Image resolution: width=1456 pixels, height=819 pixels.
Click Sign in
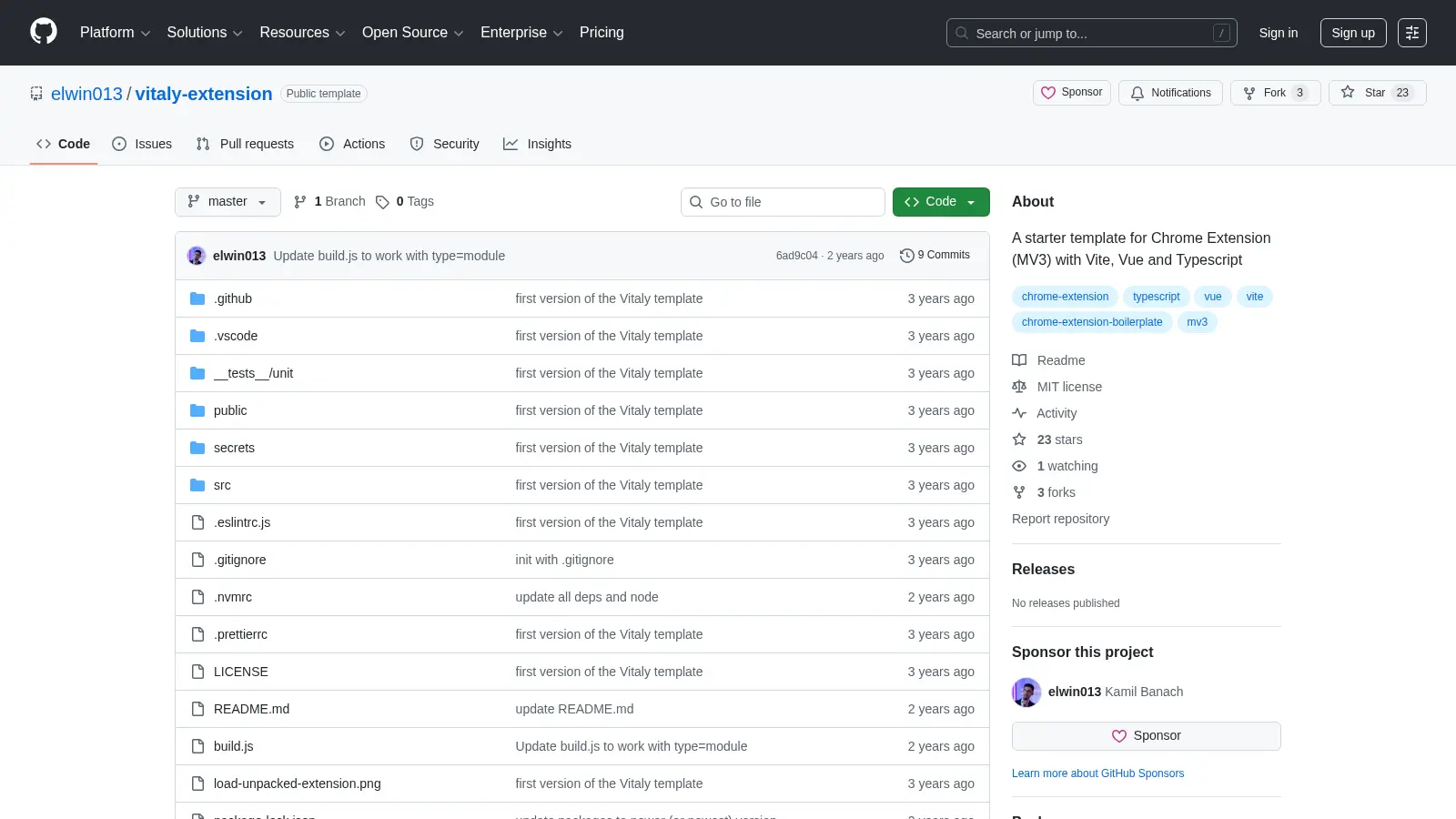point(1279,33)
